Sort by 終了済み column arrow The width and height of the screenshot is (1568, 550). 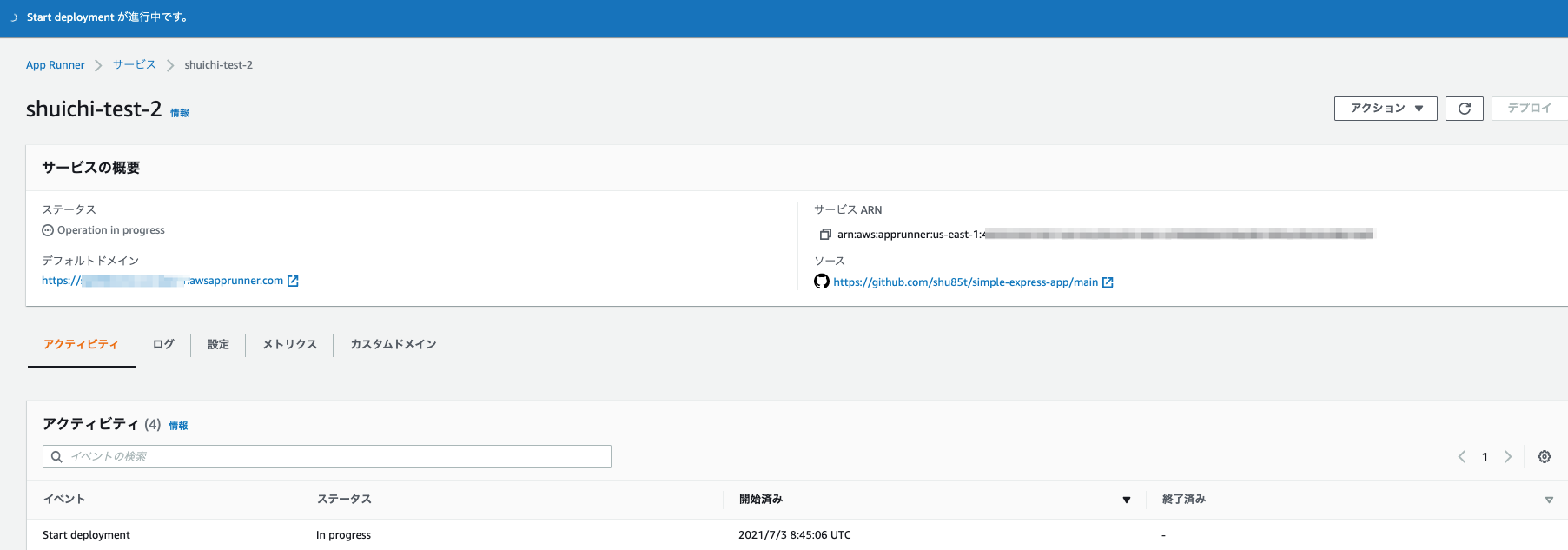pyautogui.click(x=1549, y=500)
